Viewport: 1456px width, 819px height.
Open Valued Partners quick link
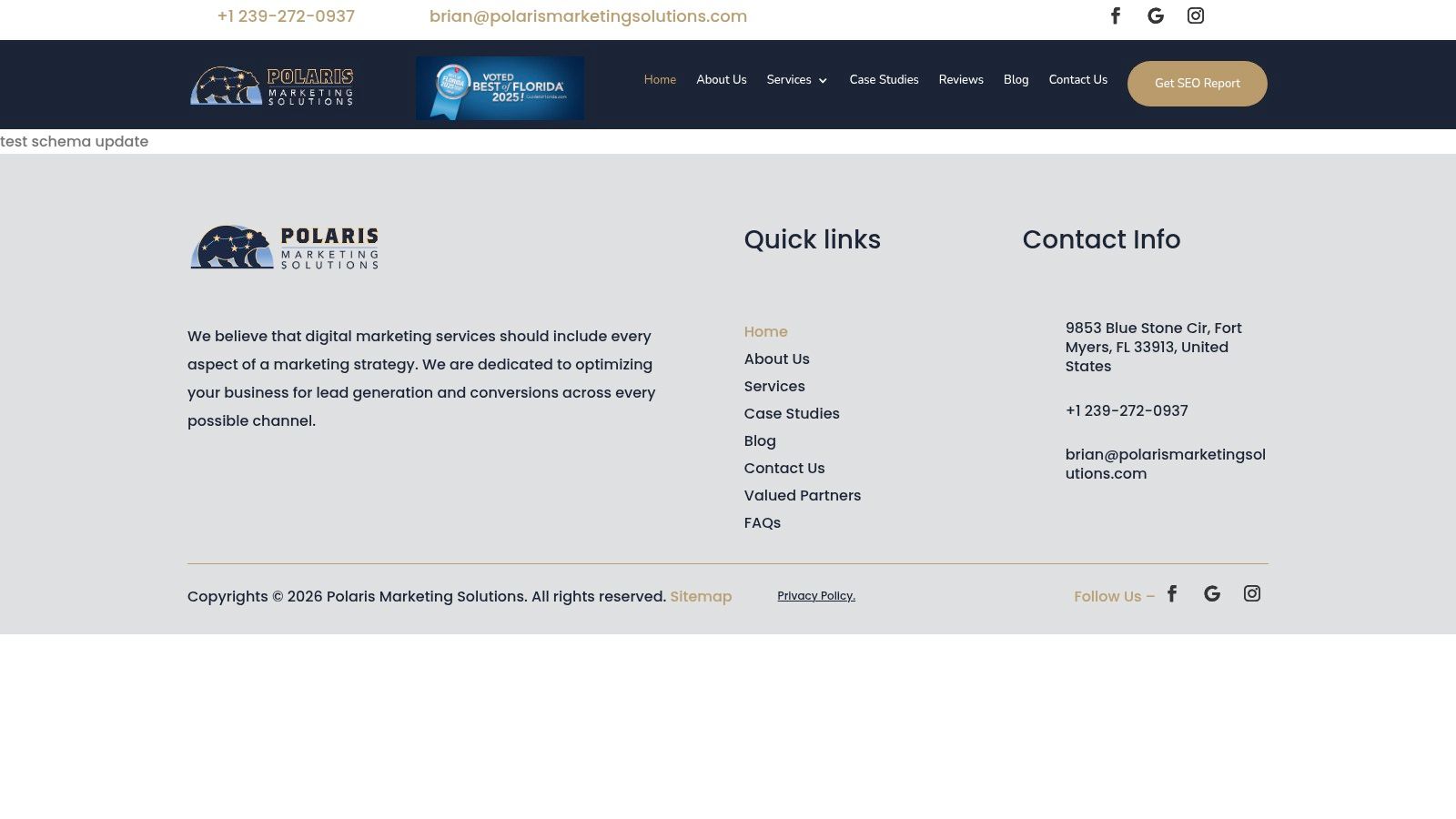[802, 496]
